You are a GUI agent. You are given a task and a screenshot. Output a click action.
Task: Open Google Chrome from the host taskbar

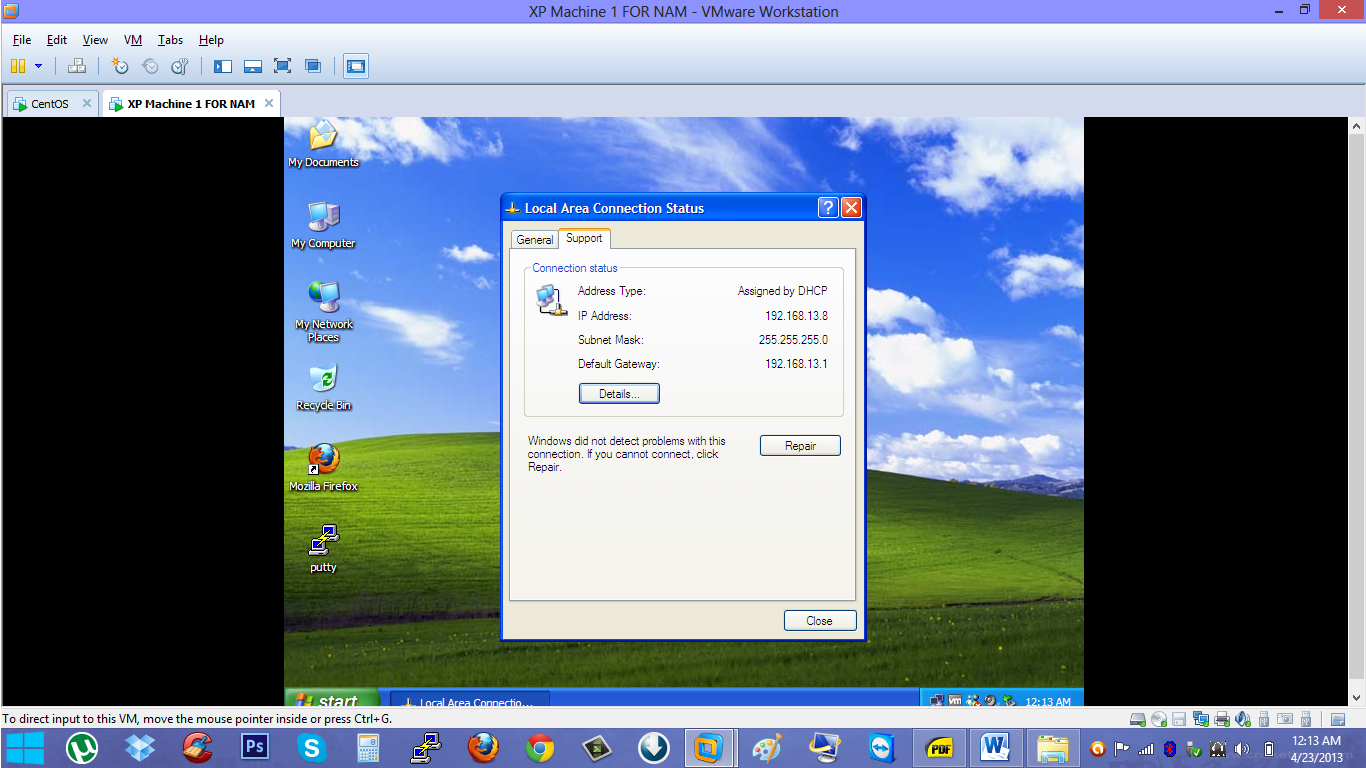pyautogui.click(x=540, y=748)
